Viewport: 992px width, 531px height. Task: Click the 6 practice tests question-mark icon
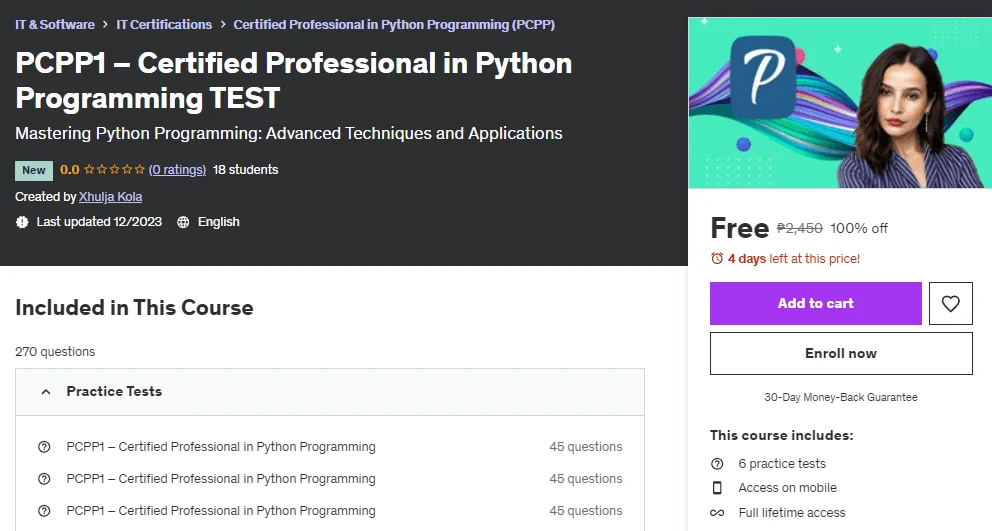[717, 464]
